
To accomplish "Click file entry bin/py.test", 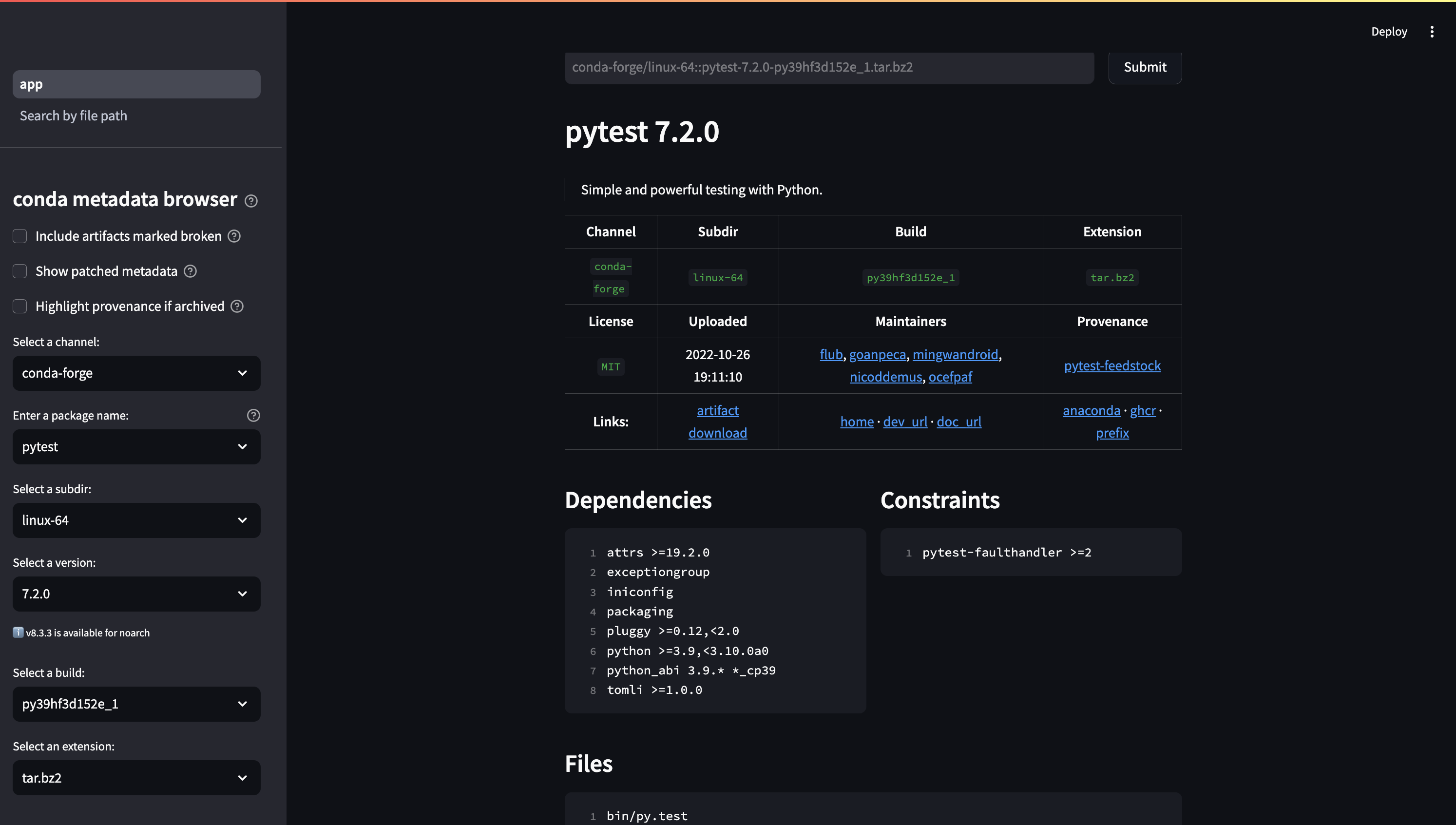I will 647,816.
